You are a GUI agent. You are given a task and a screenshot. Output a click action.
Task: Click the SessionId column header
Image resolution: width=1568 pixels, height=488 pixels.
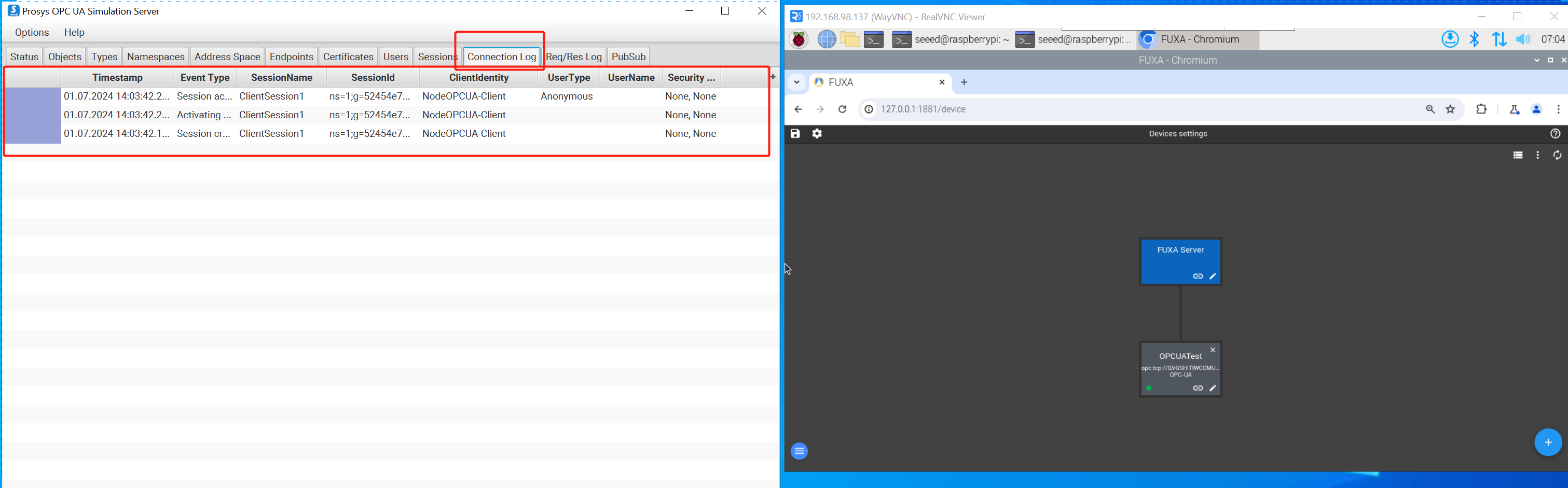373,78
